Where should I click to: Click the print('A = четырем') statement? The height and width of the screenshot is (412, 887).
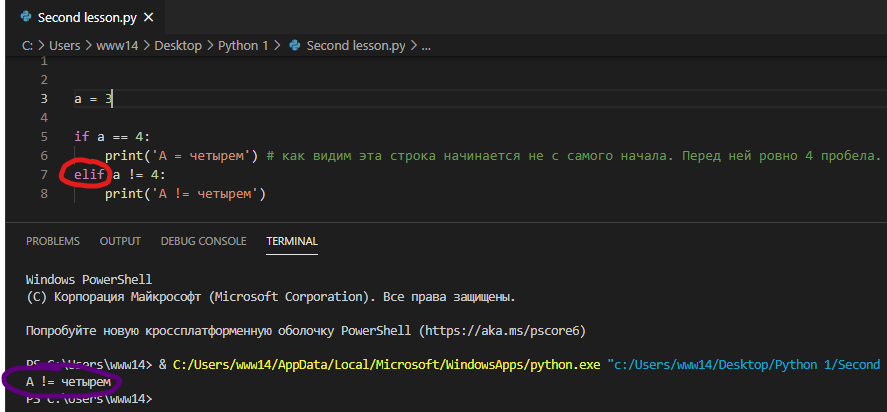click(182, 156)
